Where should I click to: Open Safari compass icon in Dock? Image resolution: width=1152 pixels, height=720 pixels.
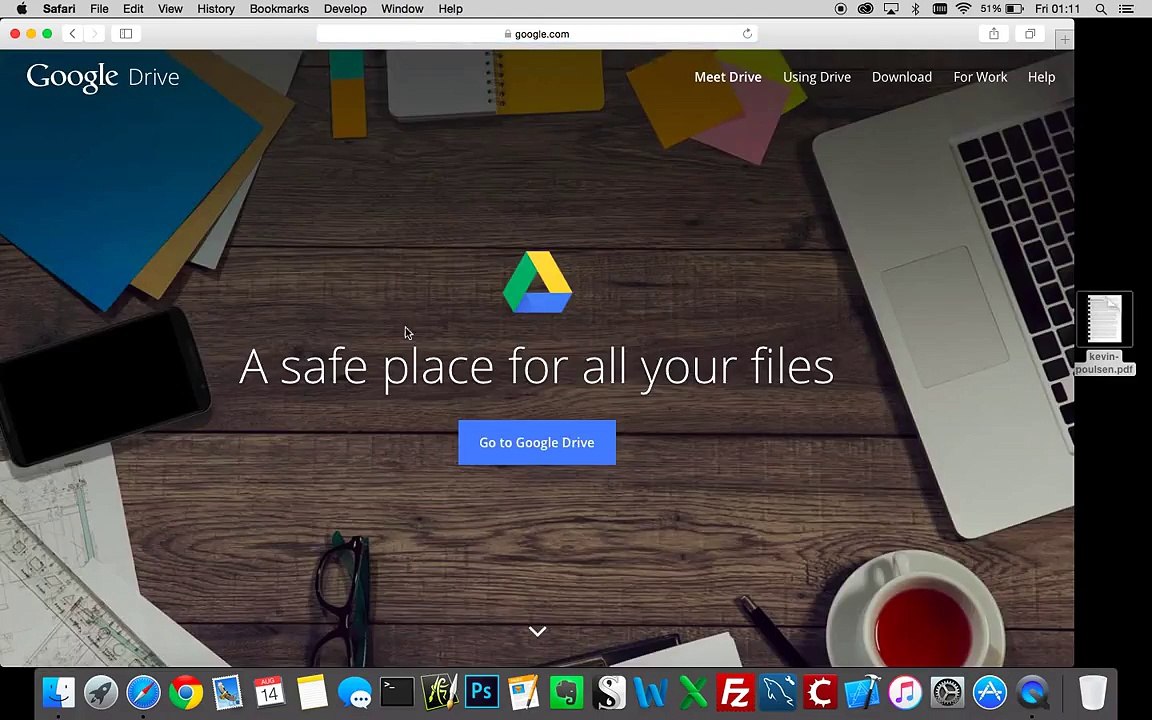pos(143,692)
